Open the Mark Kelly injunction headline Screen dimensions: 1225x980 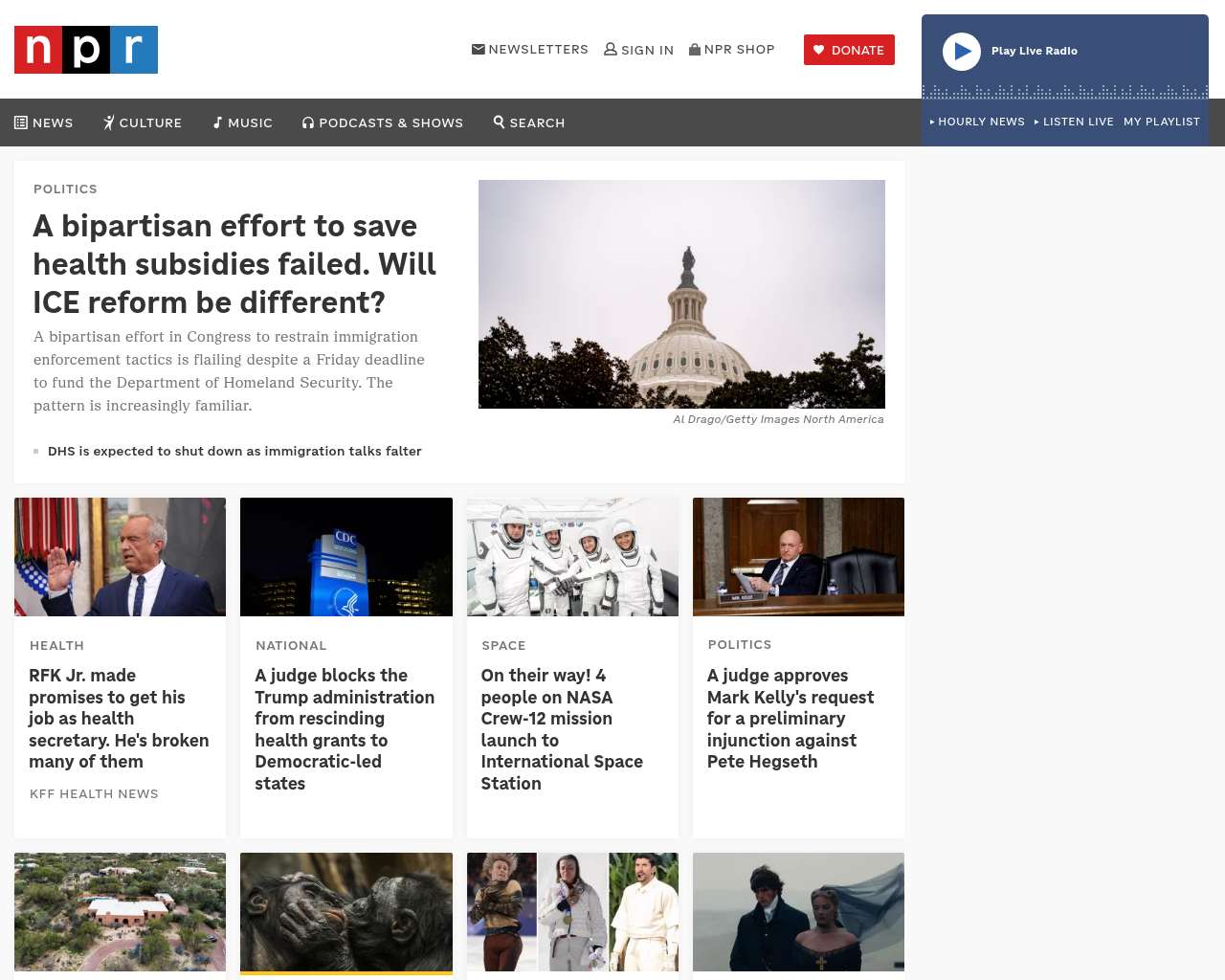point(791,719)
